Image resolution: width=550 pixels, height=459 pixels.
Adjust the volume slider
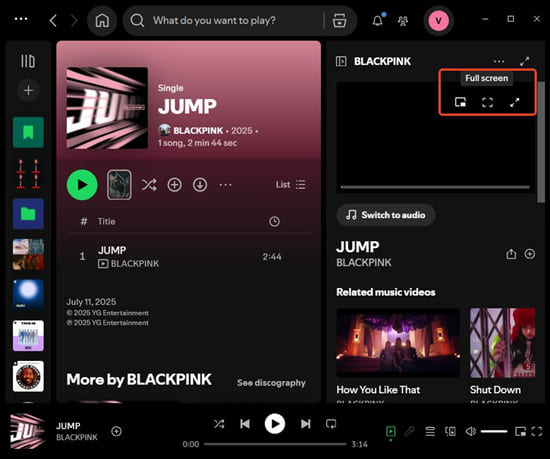(494, 431)
